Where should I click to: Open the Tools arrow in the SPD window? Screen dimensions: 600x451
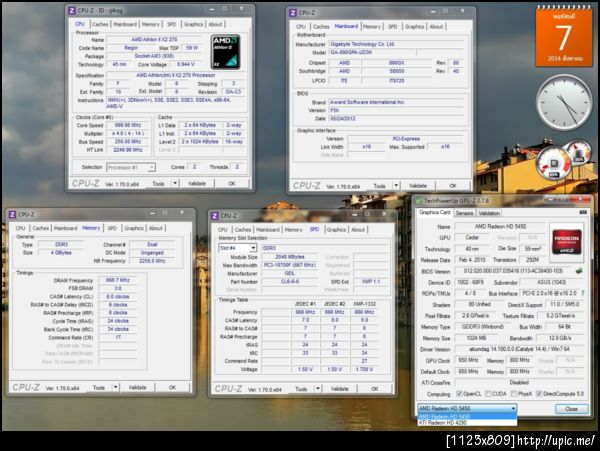pos(318,389)
